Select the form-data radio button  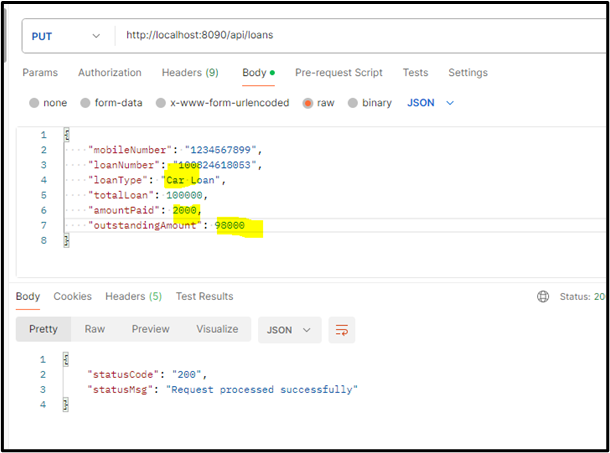pyautogui.click(x=86, y=103)
